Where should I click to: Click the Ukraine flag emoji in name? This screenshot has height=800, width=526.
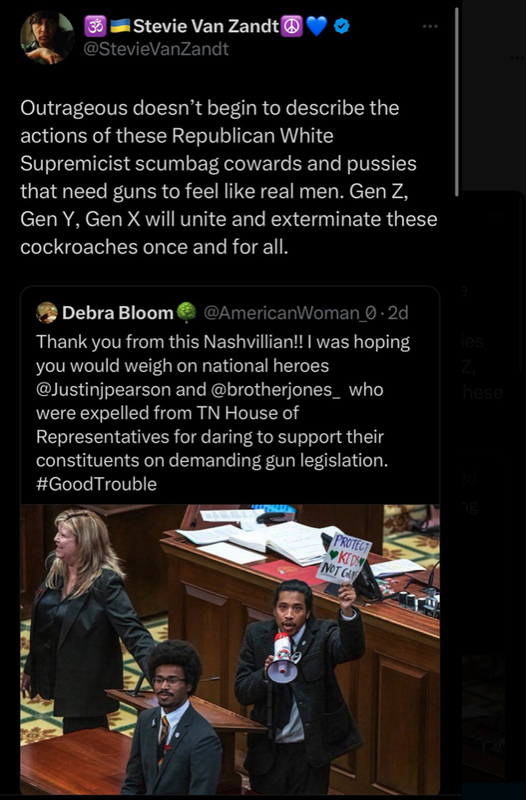point(120,26)
